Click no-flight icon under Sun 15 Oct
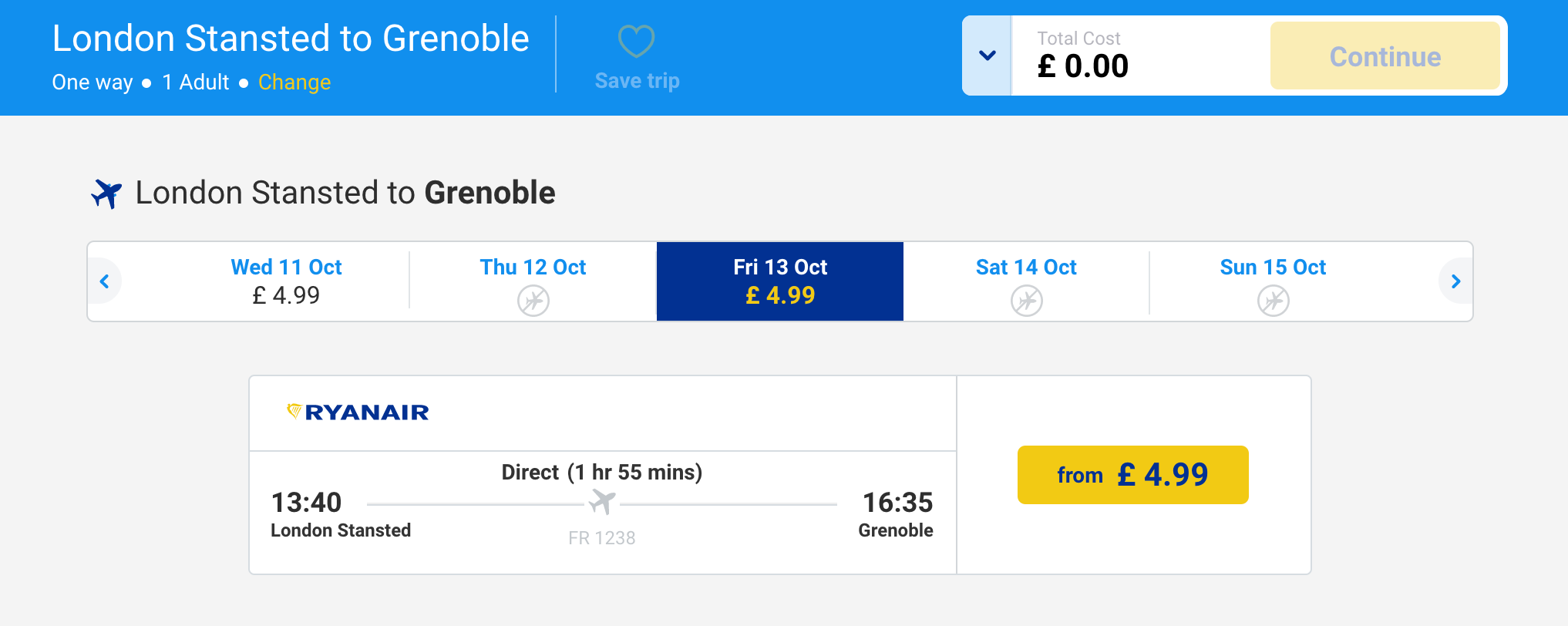 pyautogui.click(x=1273, y=300)
